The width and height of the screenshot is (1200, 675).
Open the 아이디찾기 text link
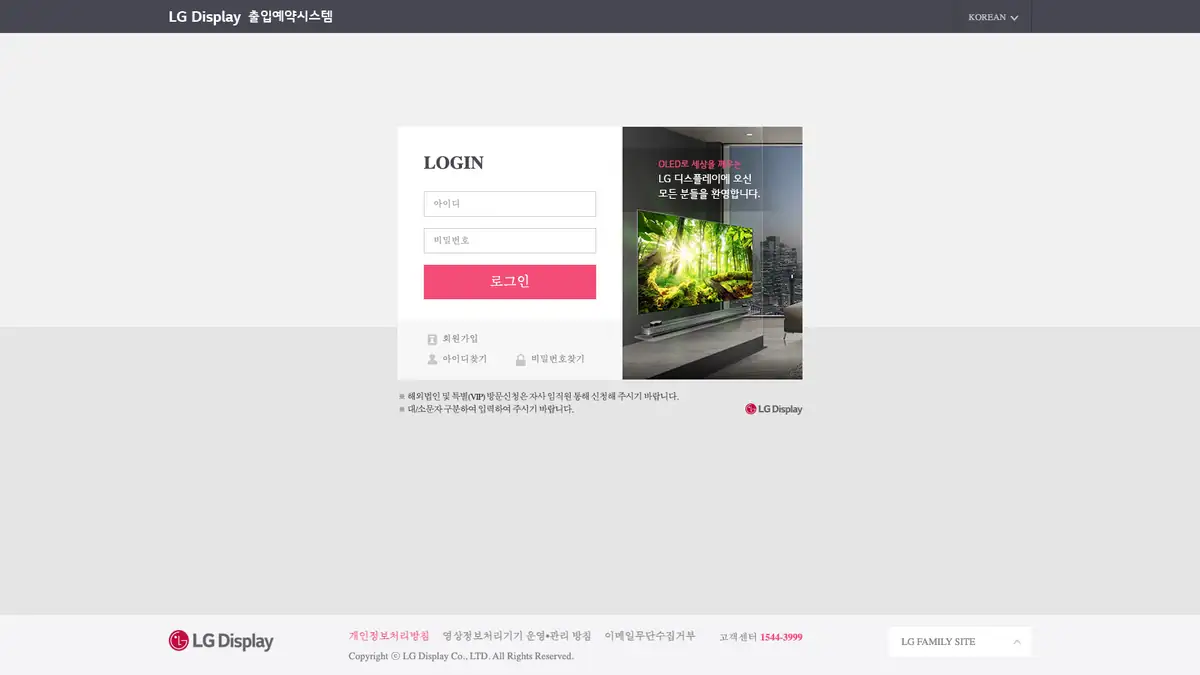(x=464, y=359)
